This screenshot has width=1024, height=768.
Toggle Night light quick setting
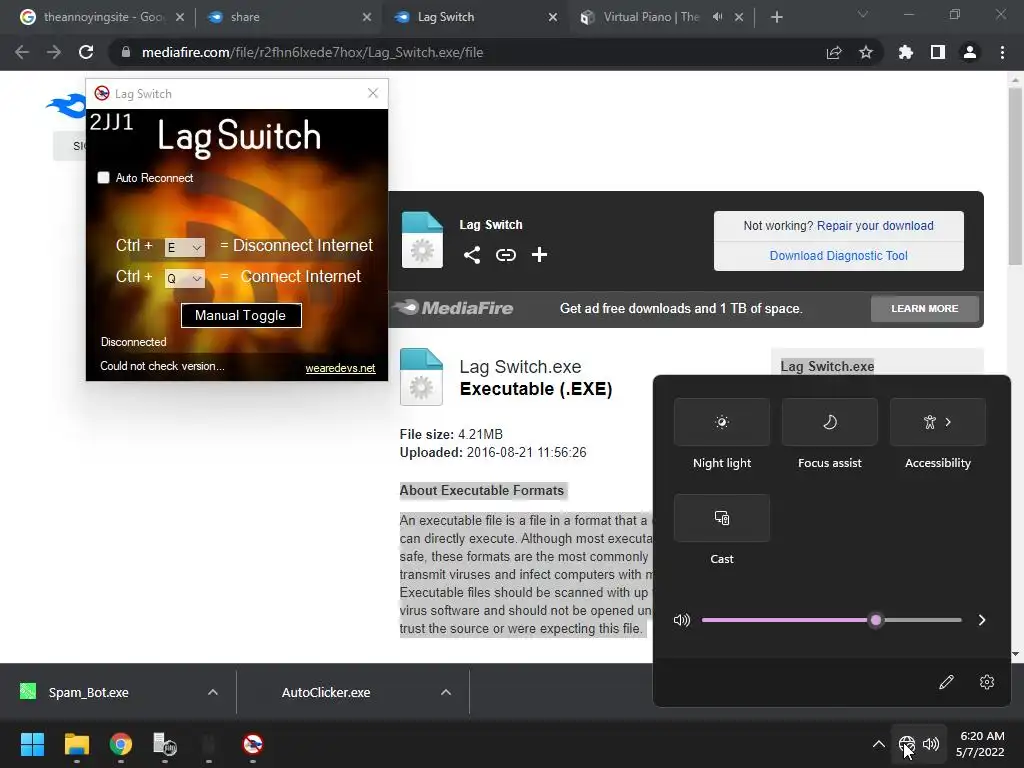722,422
